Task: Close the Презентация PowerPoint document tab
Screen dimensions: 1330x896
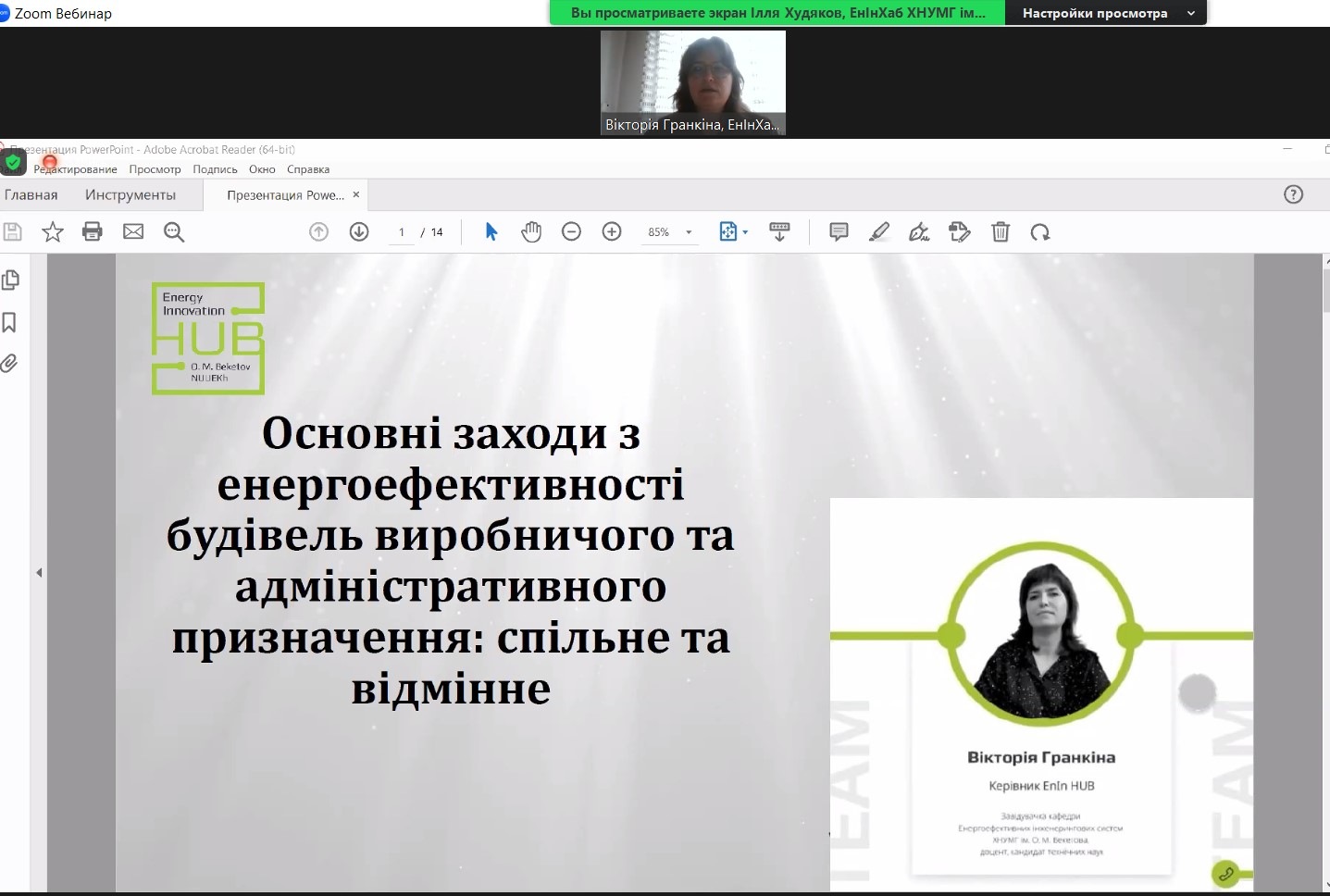Action: (x=356, y=194)
